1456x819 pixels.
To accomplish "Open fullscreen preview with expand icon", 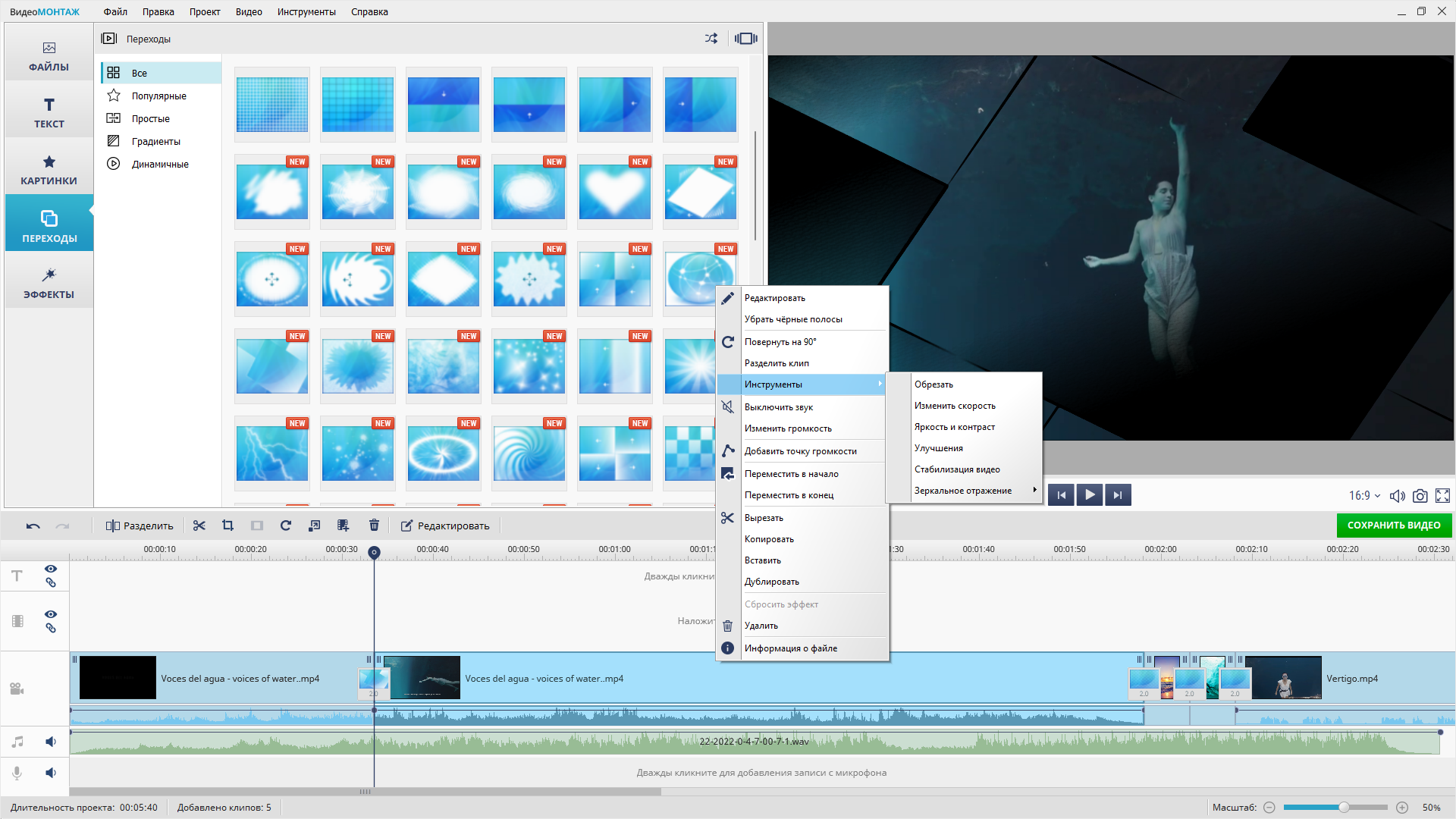I will [1442, 496].
